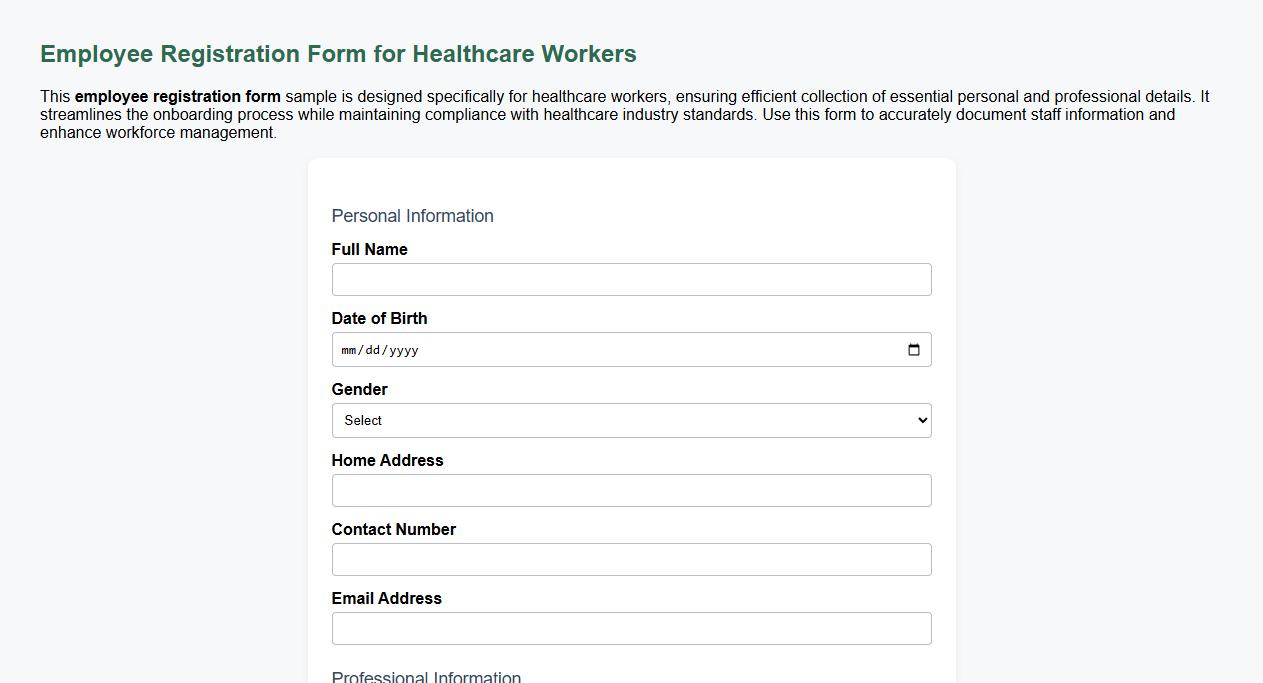Click the Date of Birth label text

pos(379,318)
